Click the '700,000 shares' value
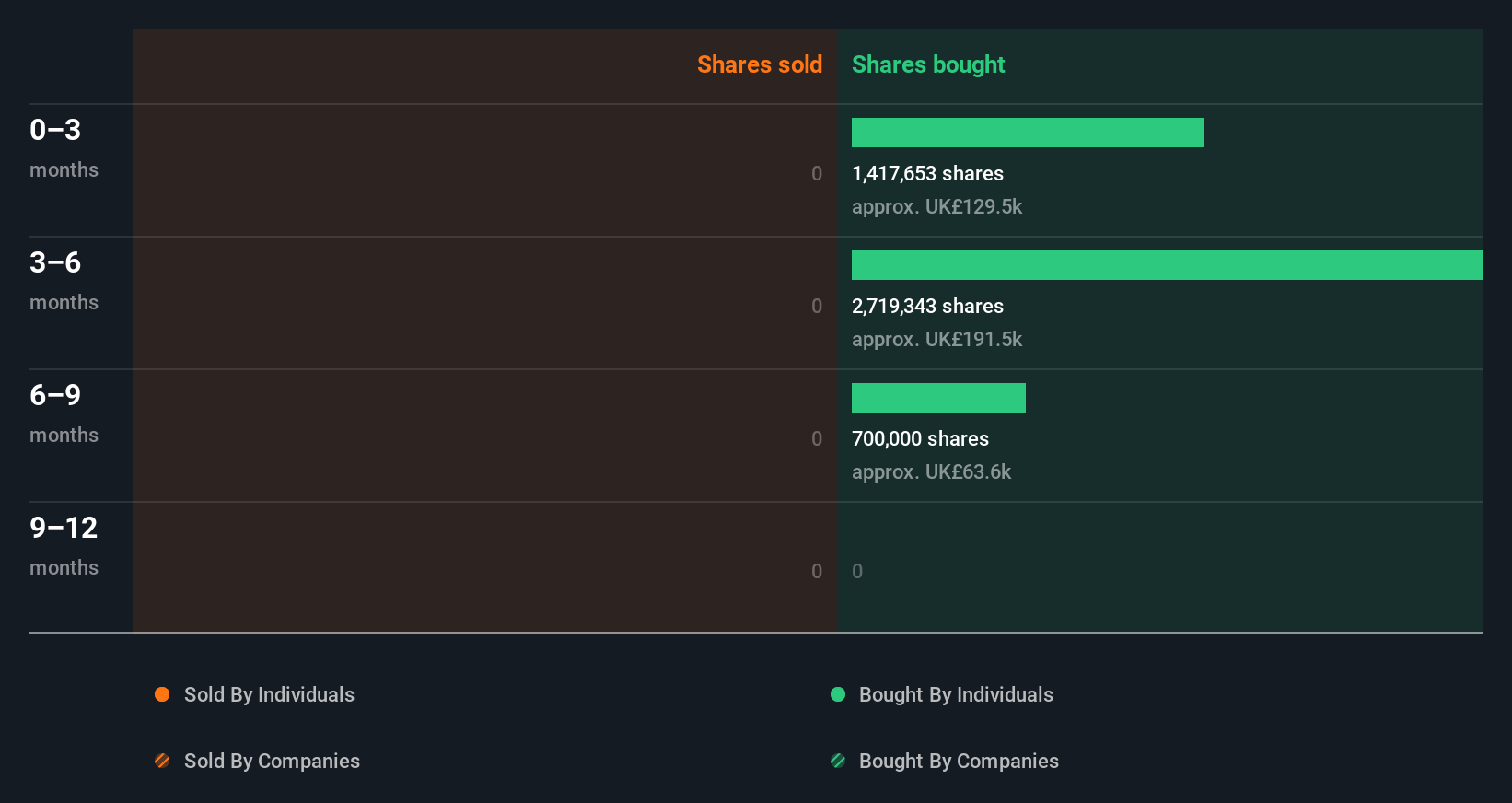 (x=920, y=438)
